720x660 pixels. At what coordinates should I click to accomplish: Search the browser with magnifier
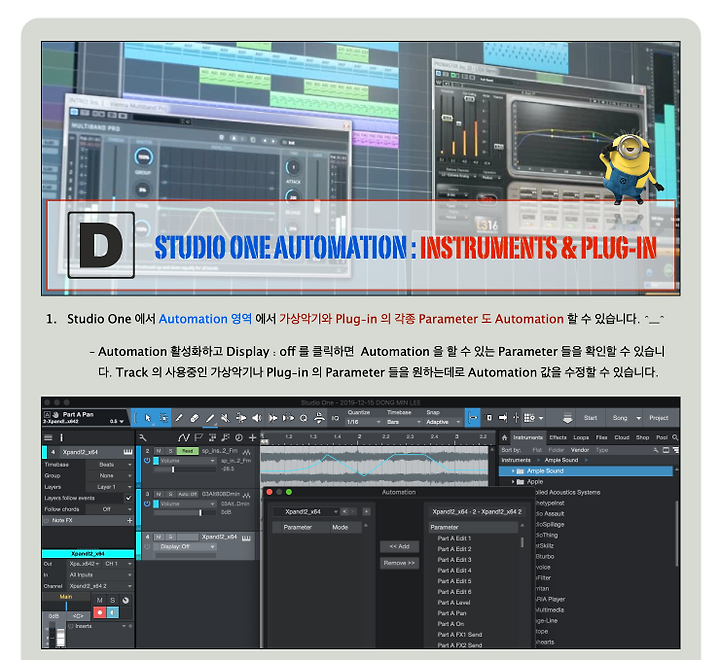coord(675,438)
